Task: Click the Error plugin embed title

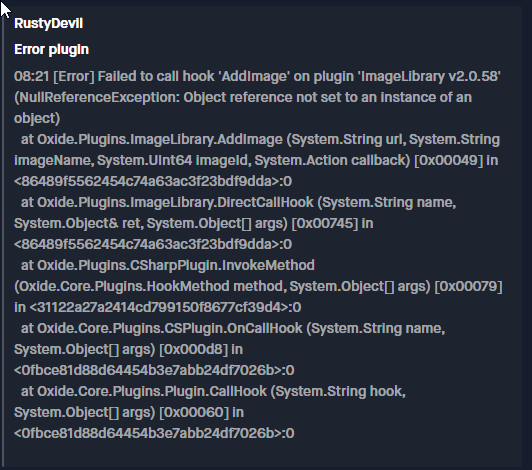Action: [52, 50]
